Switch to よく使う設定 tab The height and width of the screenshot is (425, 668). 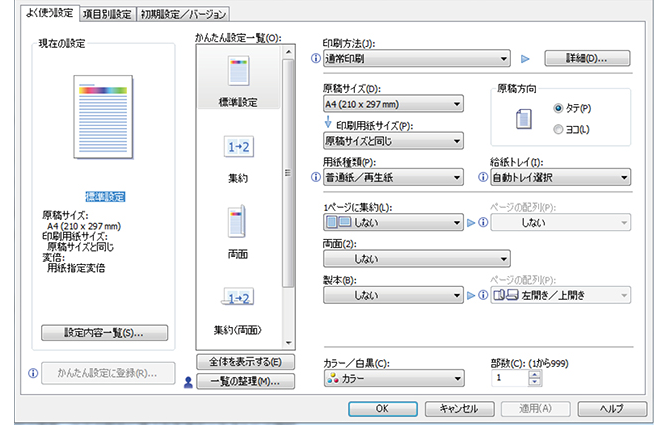50,13
